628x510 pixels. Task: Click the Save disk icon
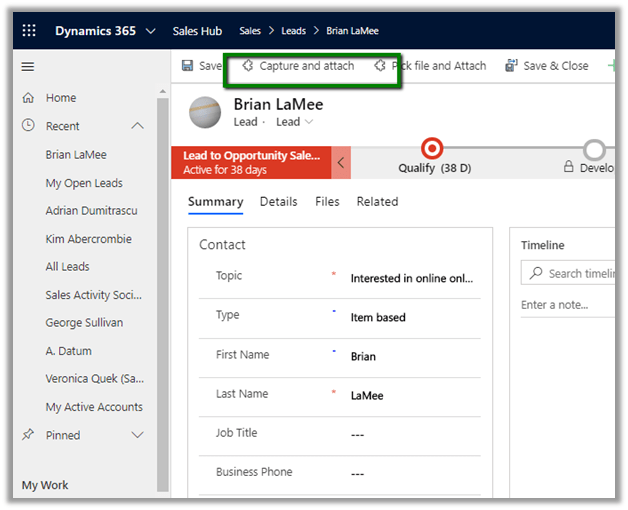(x=187, y=66)
